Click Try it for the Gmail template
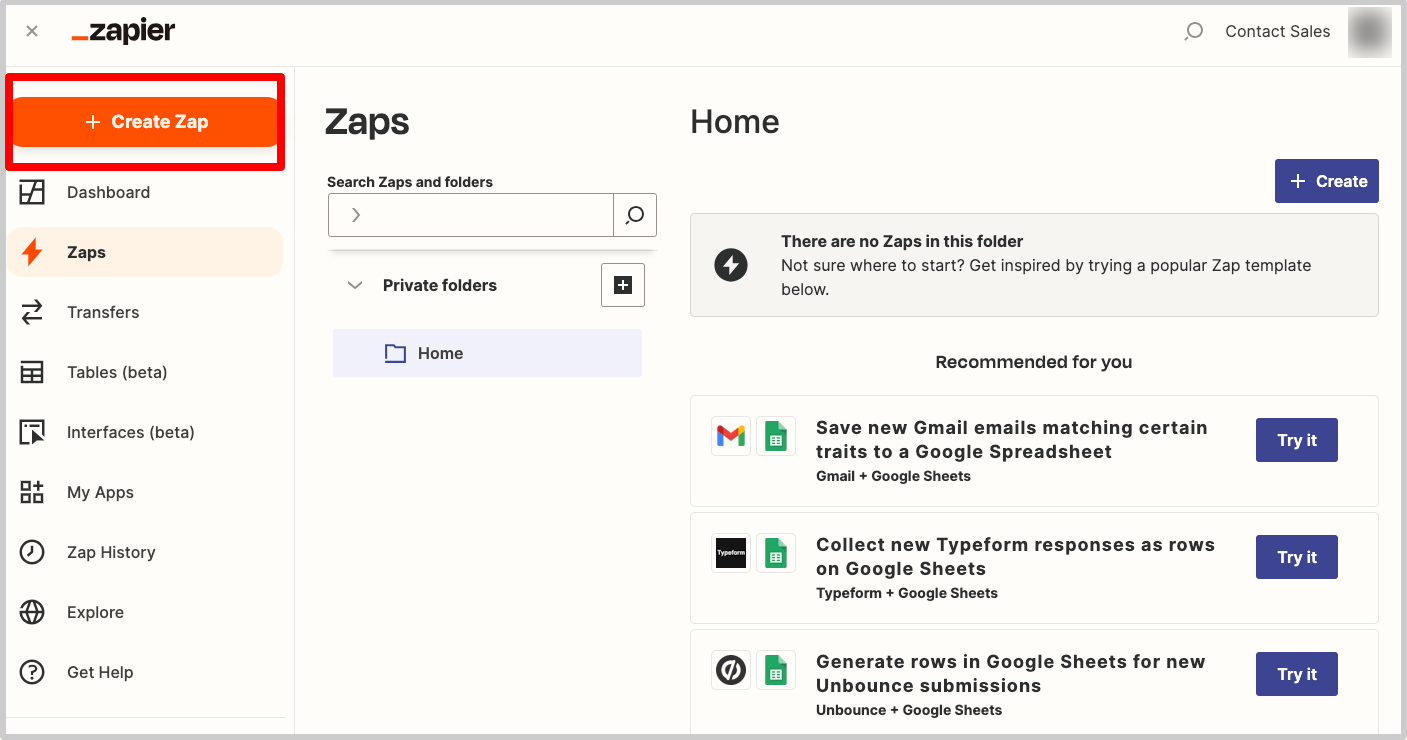 pos(1297,440)
